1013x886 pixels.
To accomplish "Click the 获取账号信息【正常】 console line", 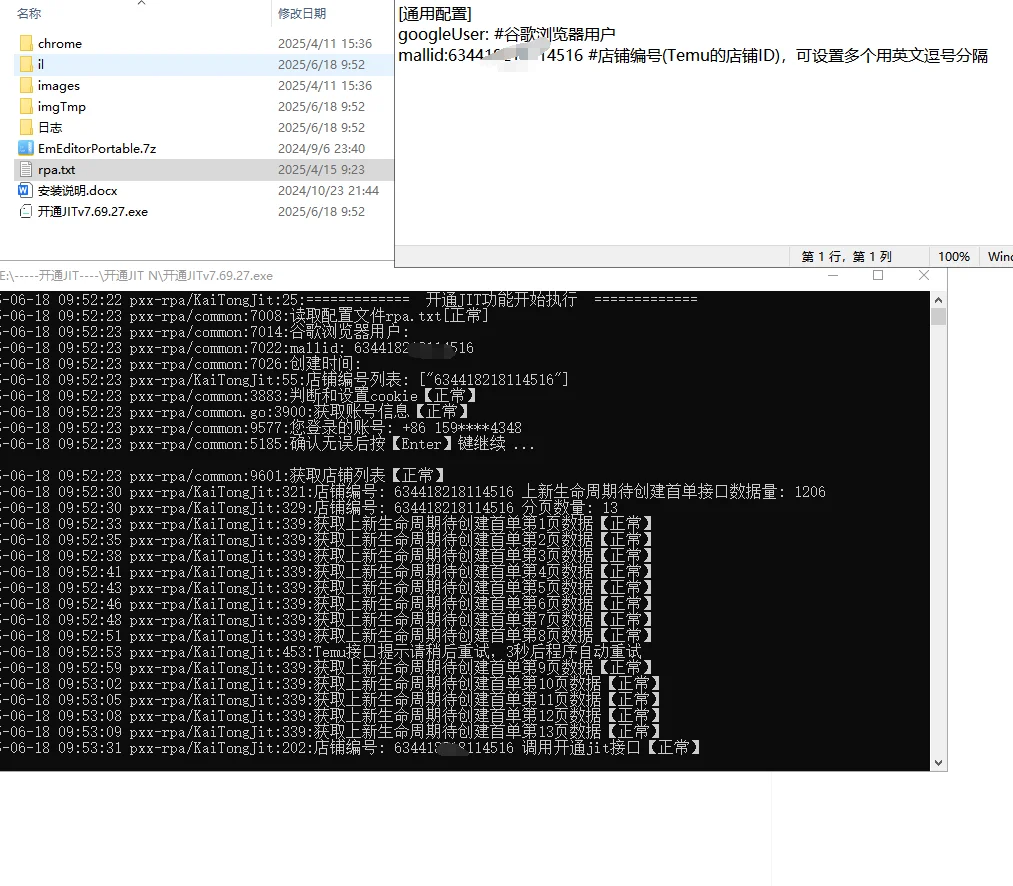I will click(235, 412).
